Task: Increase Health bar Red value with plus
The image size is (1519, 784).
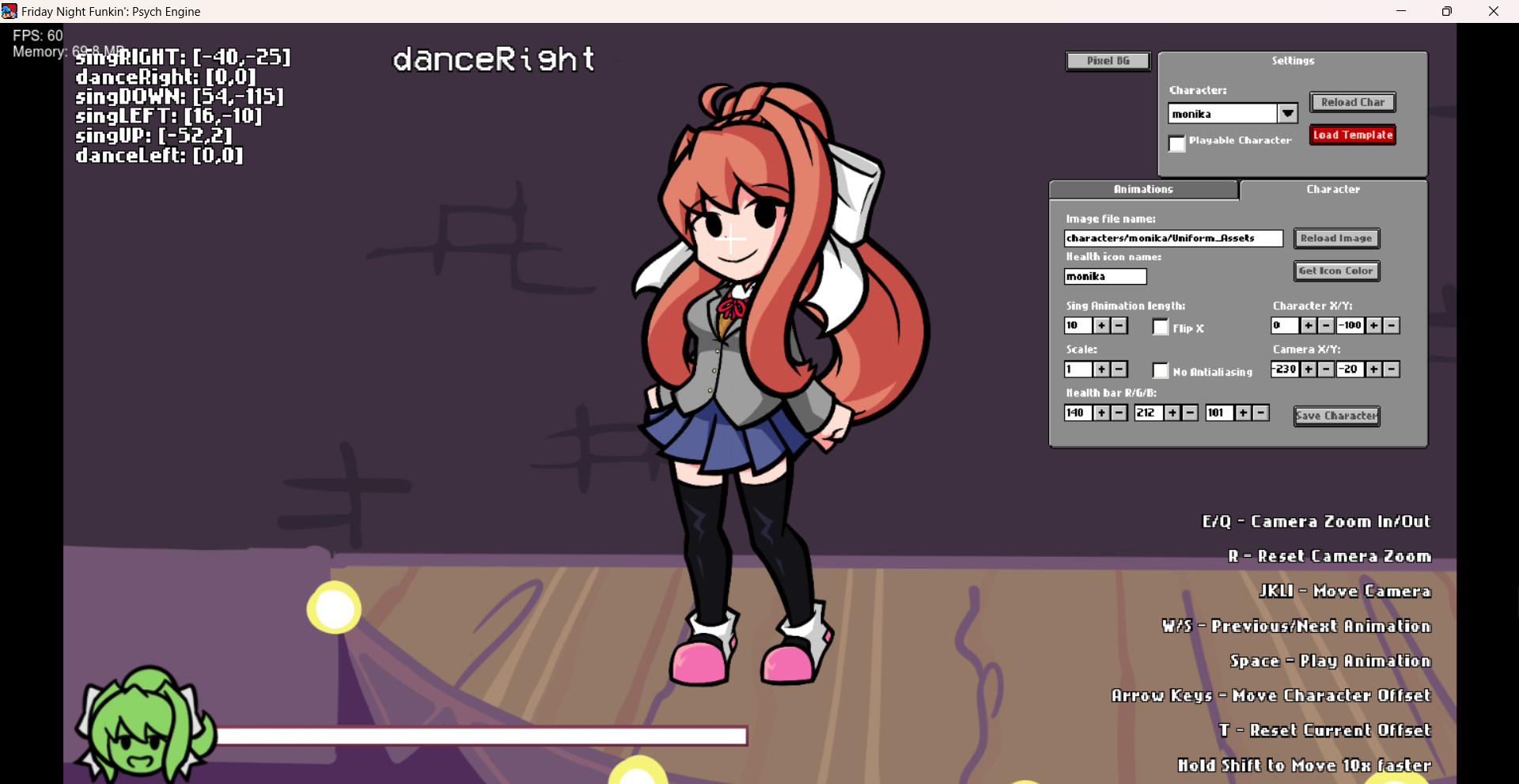Action: [1101, 413]
